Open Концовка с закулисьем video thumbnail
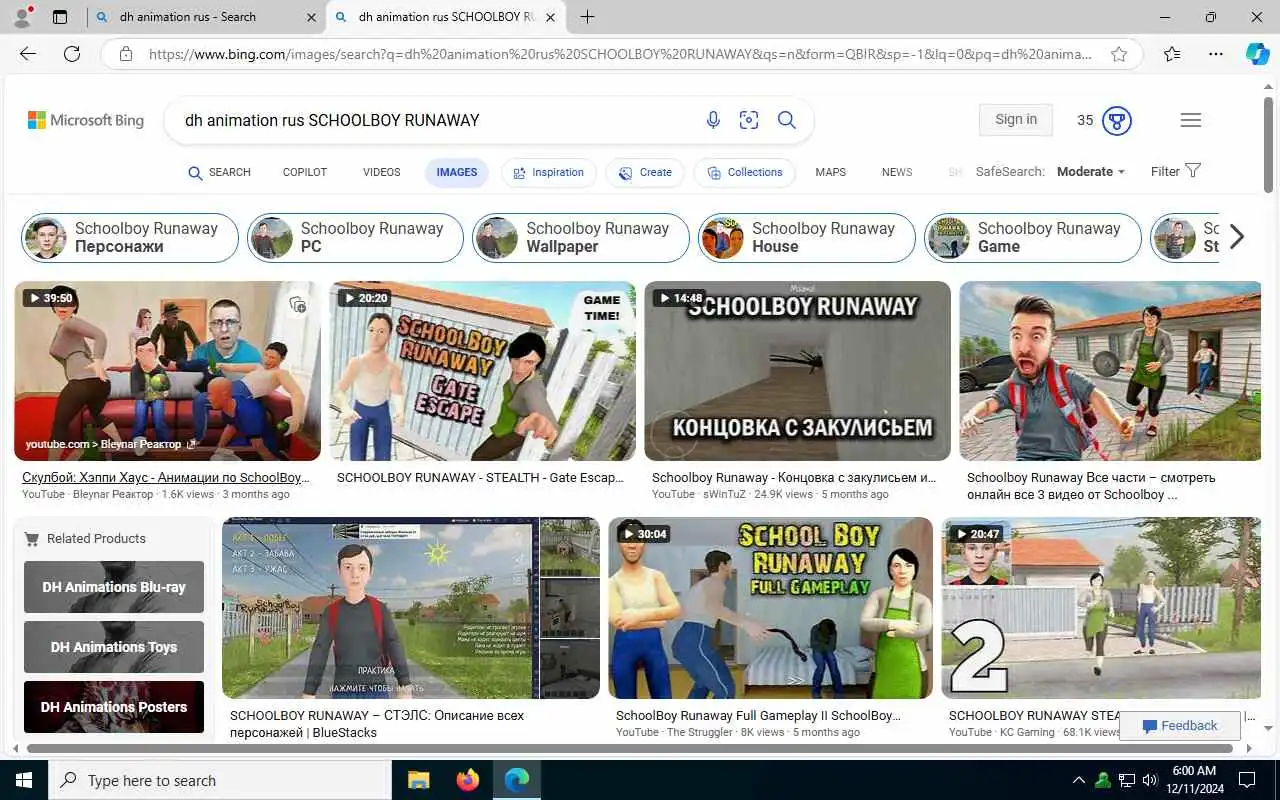 (x=798, y=371)
